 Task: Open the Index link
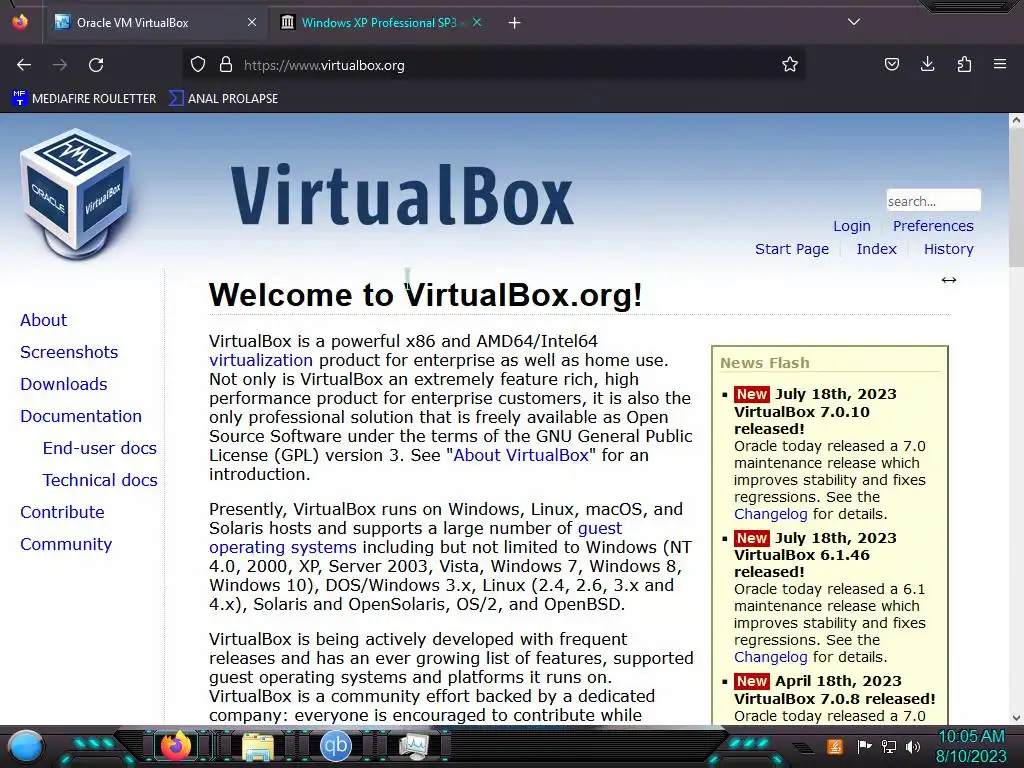point(876,249)
